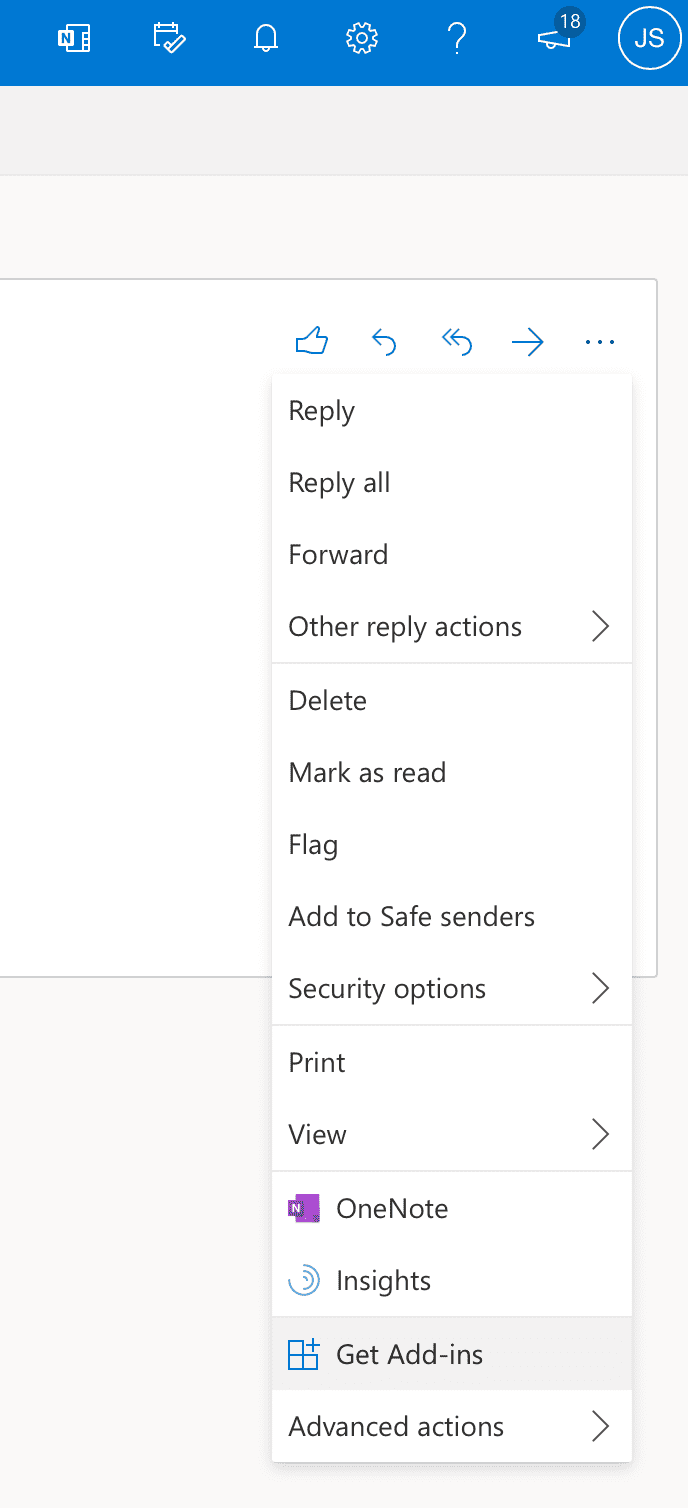
Task: Open the Help question mark
Action: 458,38
